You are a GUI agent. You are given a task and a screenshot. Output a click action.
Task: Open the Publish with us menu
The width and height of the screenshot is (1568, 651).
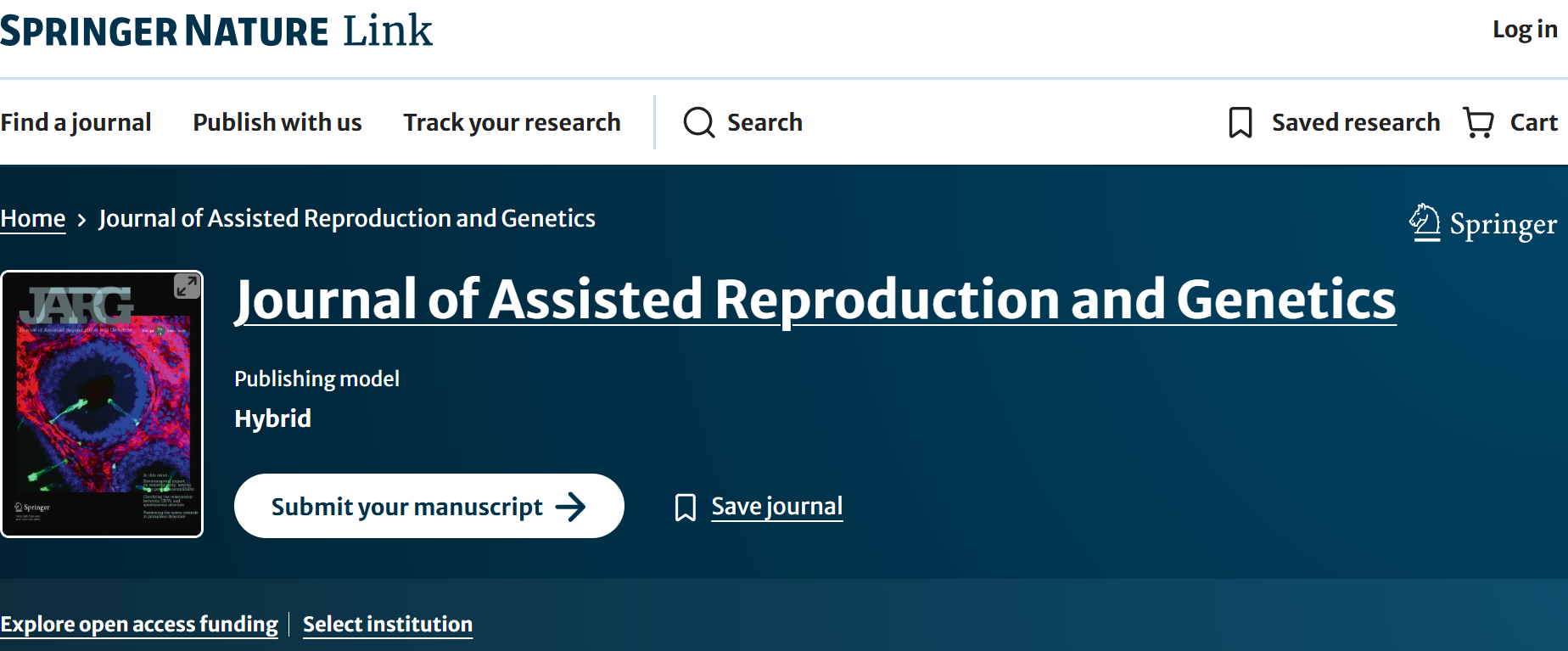coord(277,122)
